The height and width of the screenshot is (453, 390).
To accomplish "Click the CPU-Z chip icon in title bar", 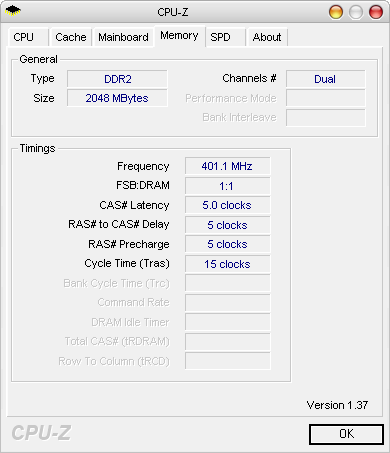I will [13, 11].
